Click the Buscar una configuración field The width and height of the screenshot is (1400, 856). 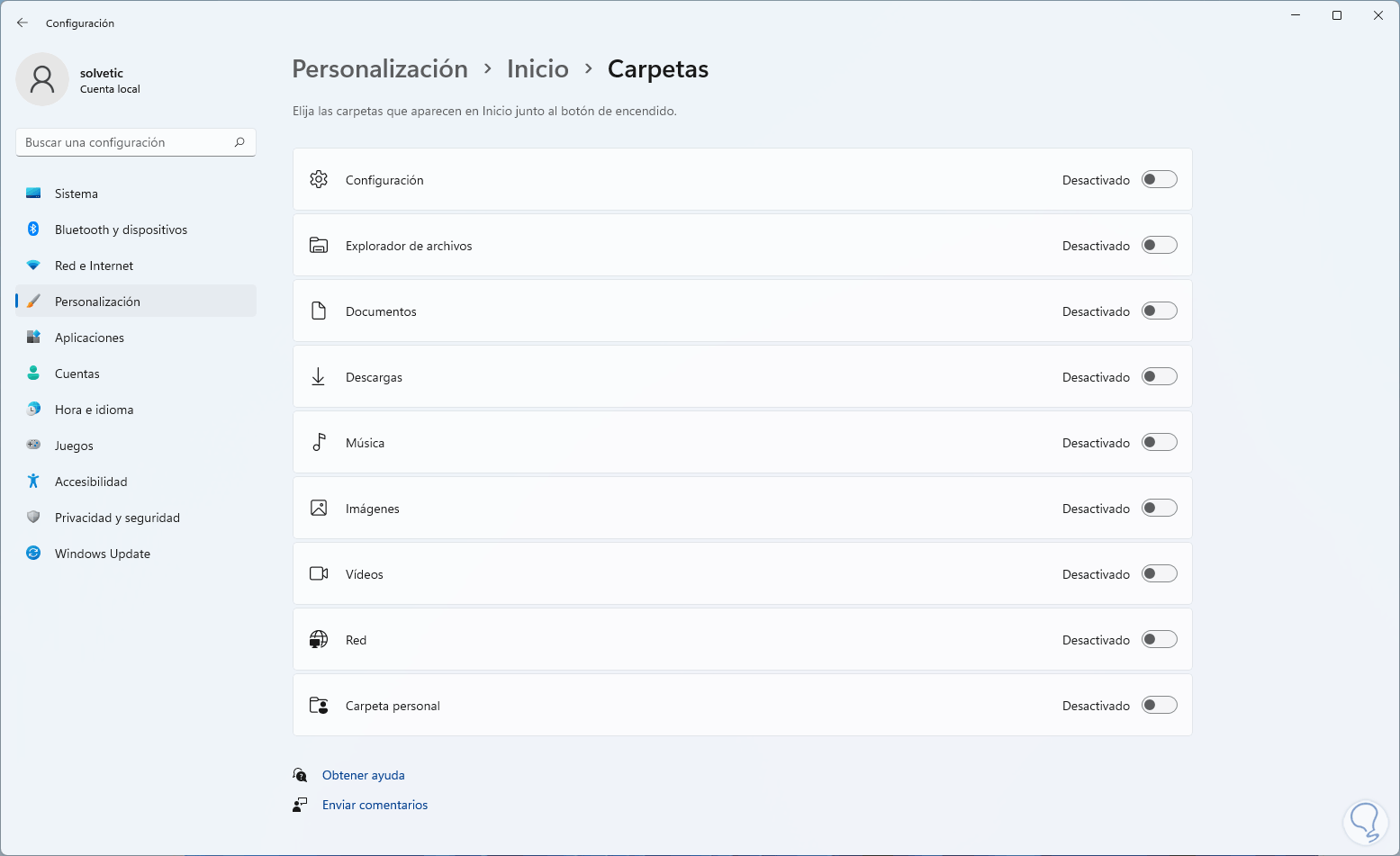126,142
